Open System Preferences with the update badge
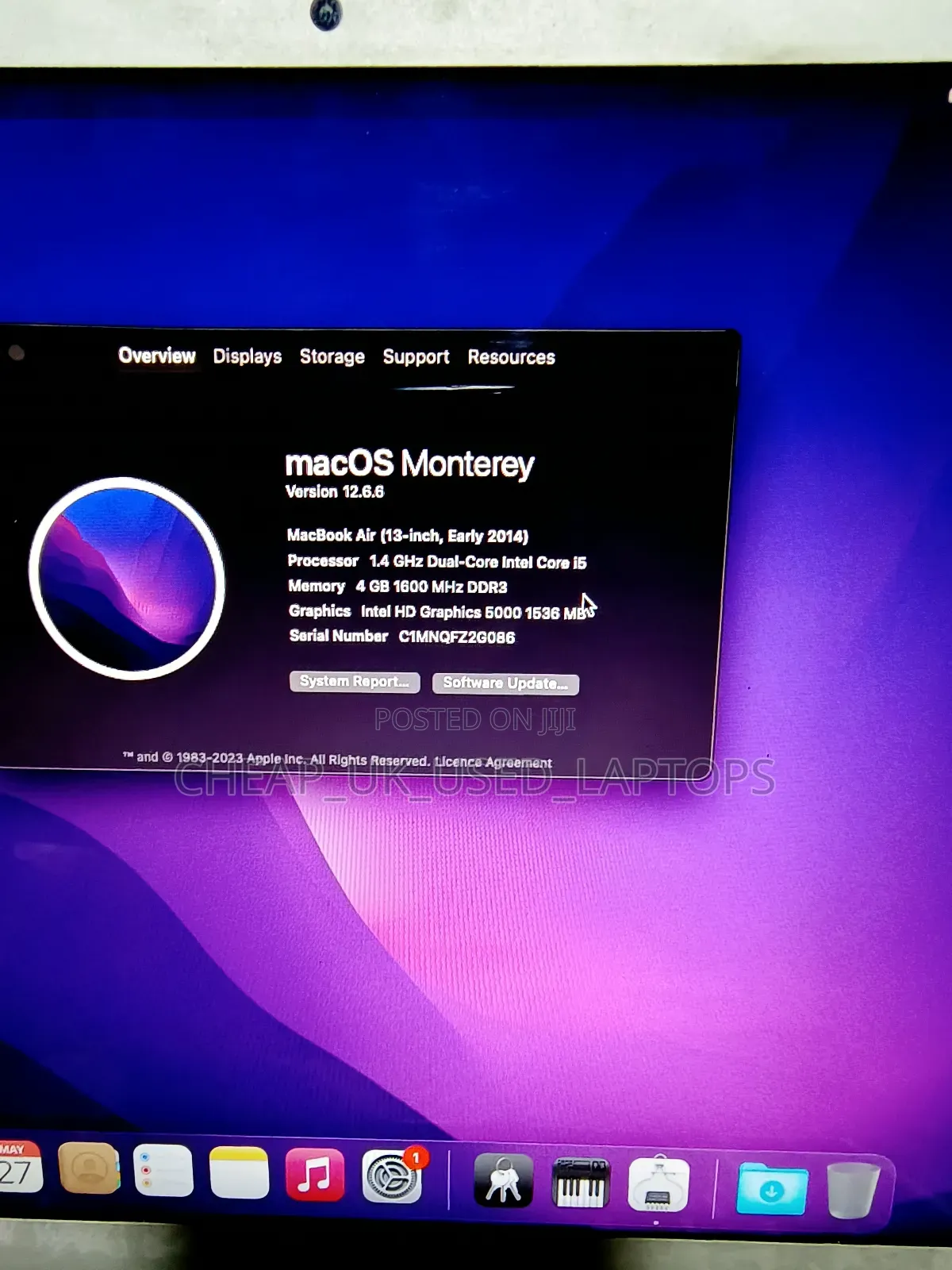The width and height of the screenshot is (952, 1270). click(392, 1176)
